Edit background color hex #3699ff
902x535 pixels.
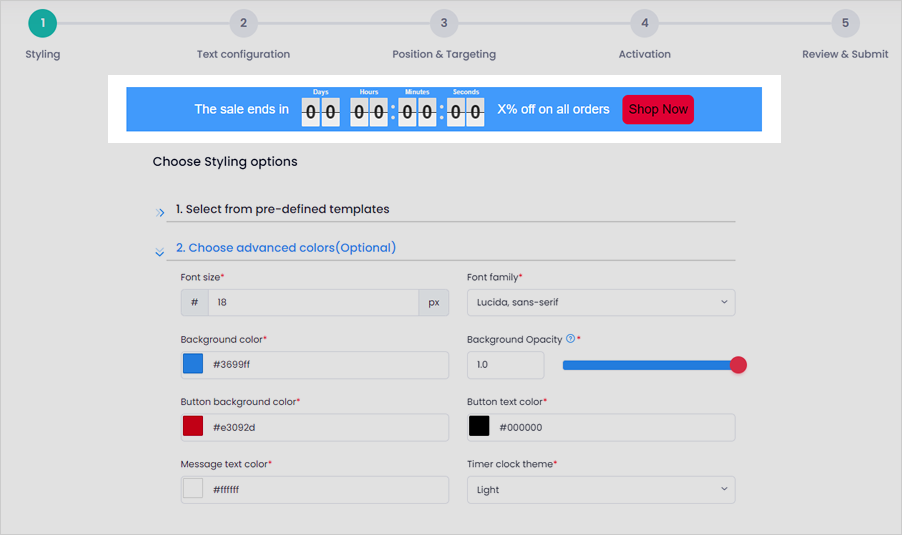(x=328, y=365)
